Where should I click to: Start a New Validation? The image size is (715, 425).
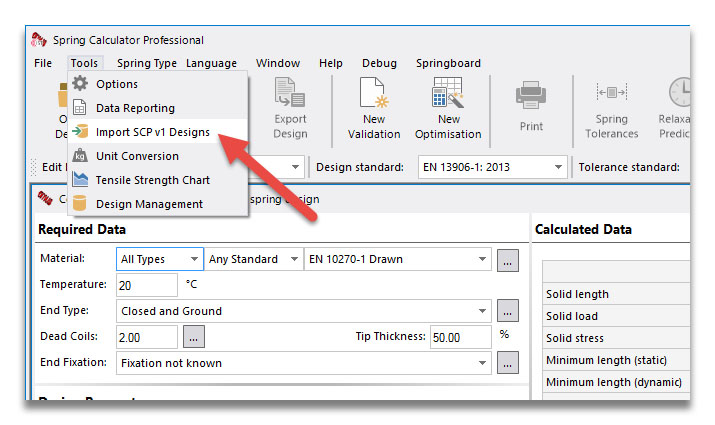click(x=374, y=109)
